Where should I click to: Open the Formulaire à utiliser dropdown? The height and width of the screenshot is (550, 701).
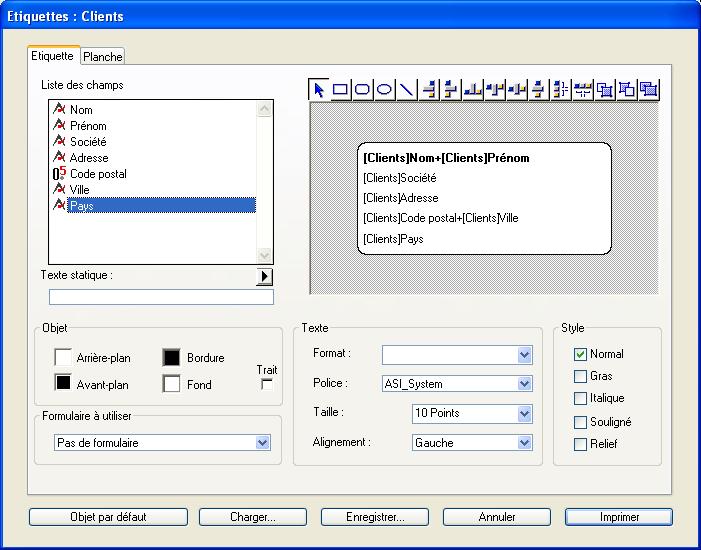click(x=263, y=442)
